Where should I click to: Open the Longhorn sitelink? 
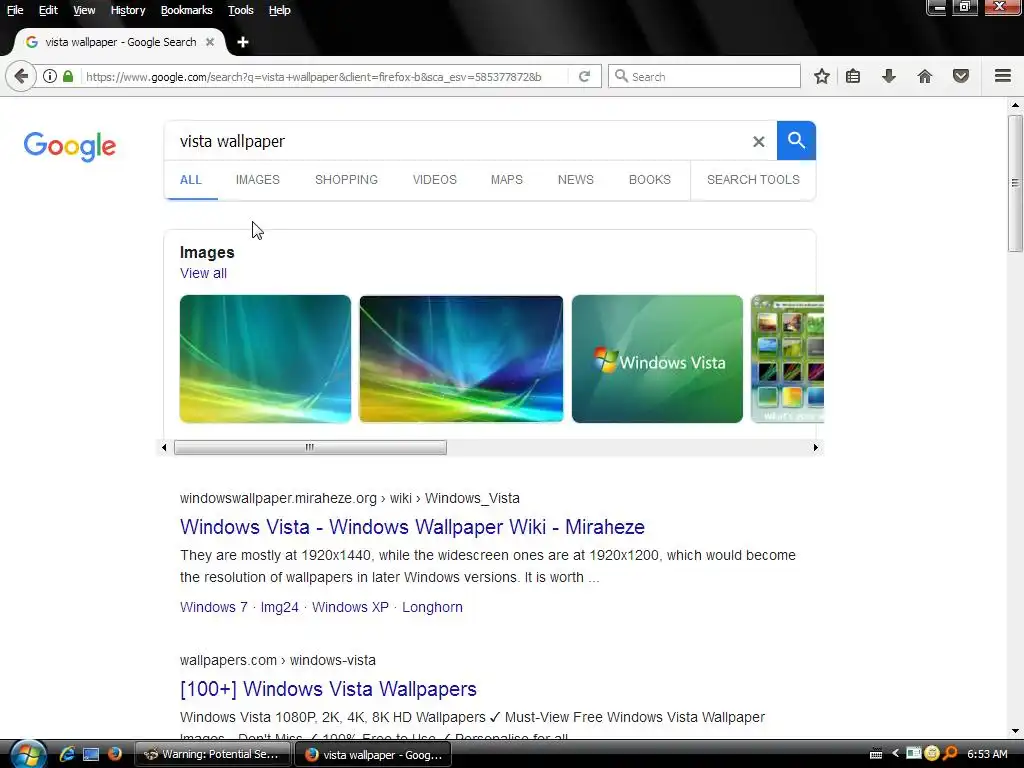click(432, 607)
